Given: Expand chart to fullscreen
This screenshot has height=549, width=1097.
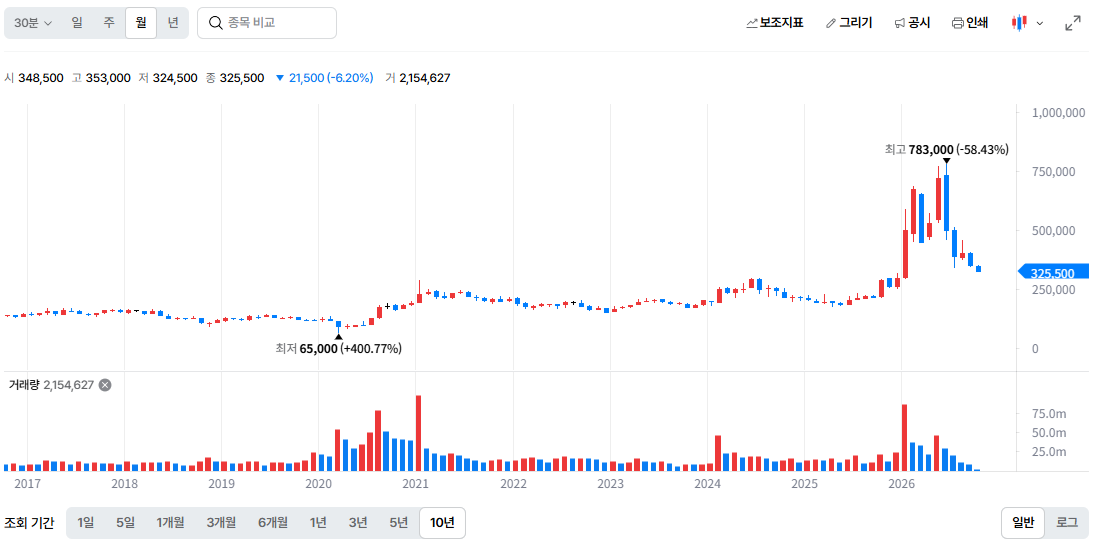Looking at the screenshot, I should coord(1073,23).
